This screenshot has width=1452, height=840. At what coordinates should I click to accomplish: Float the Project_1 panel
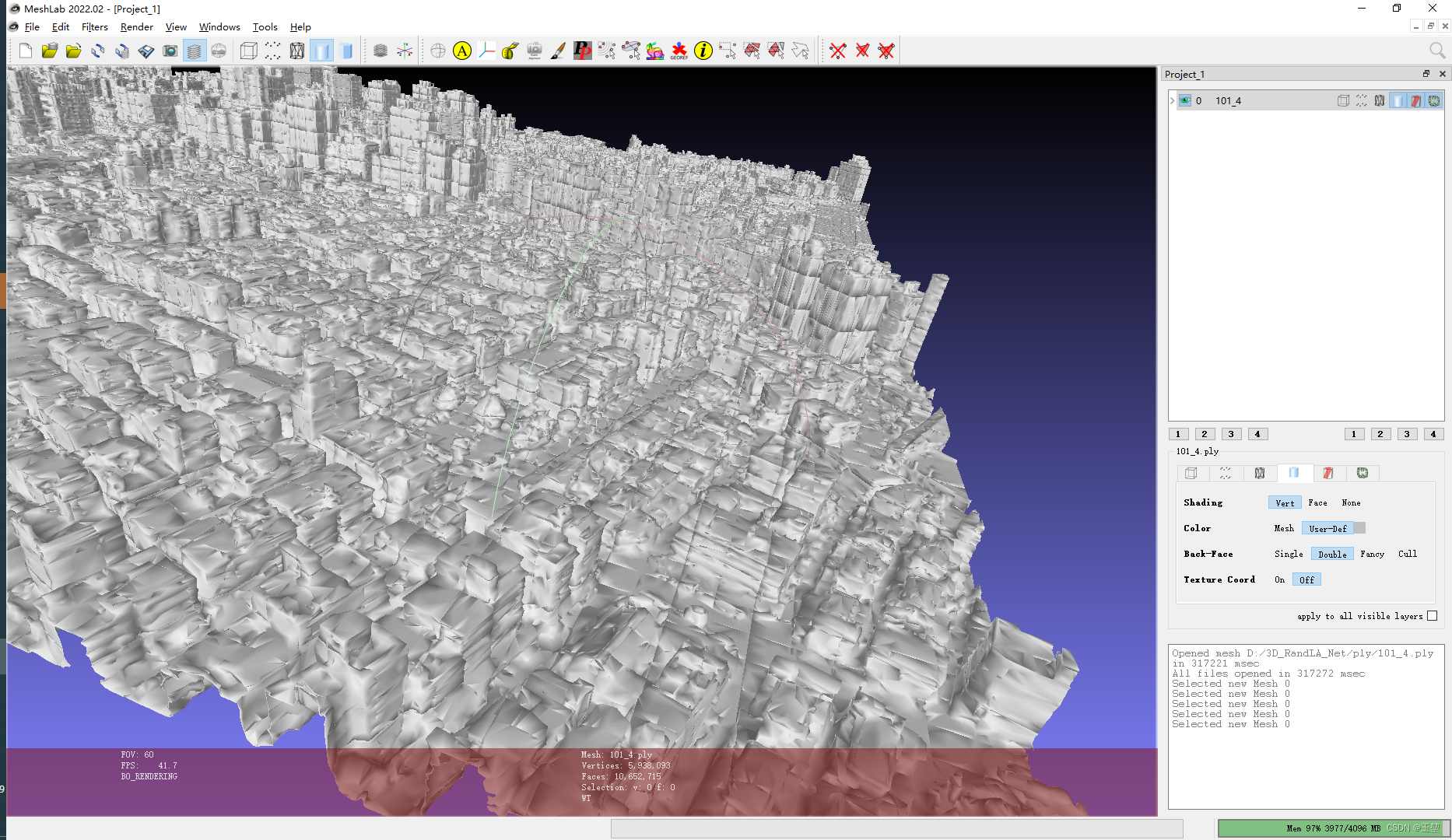coord(1426,74)
